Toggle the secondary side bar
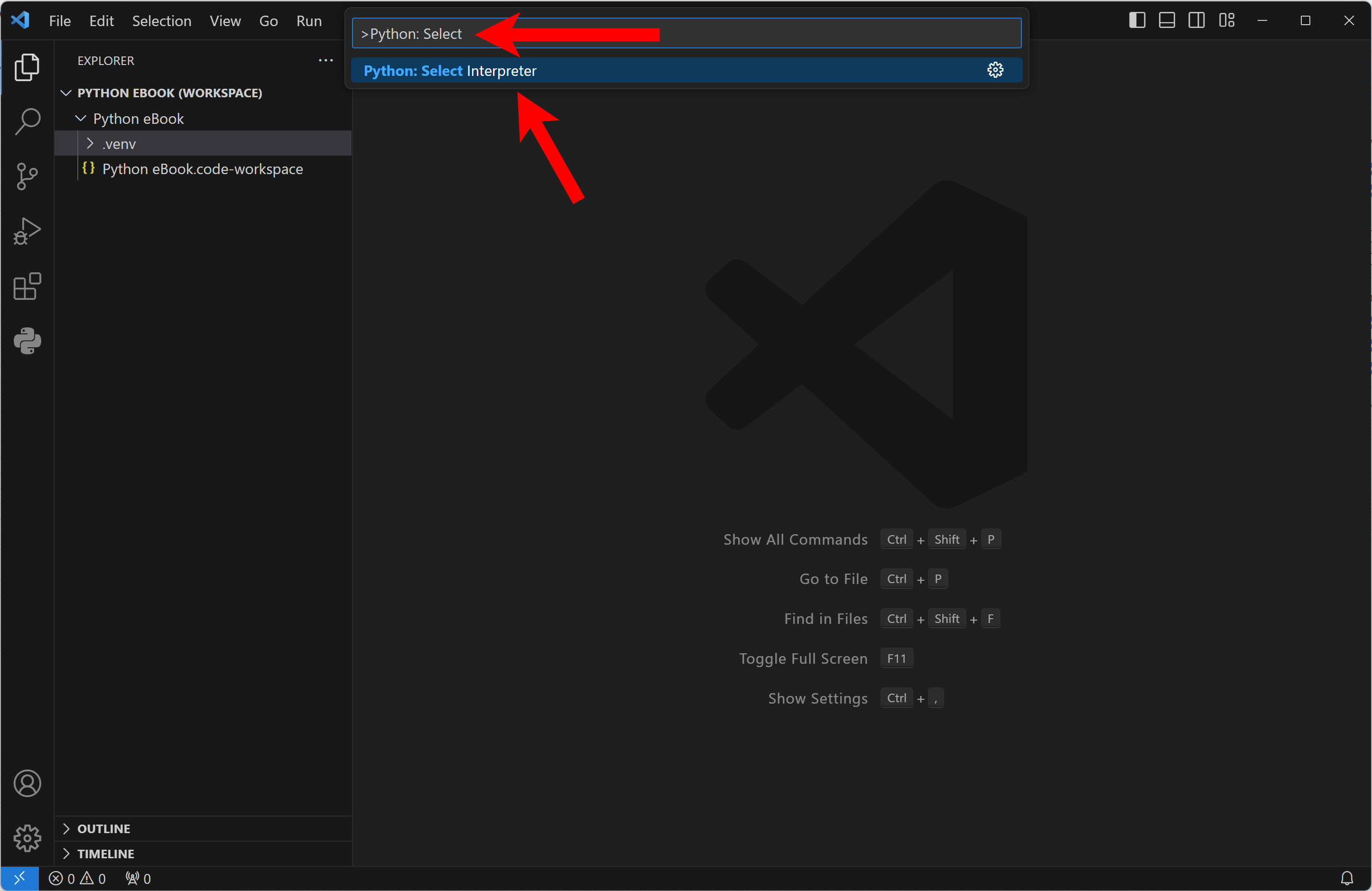The width and height of the screenshot is (1372, 891). [x=1197, y=20]
